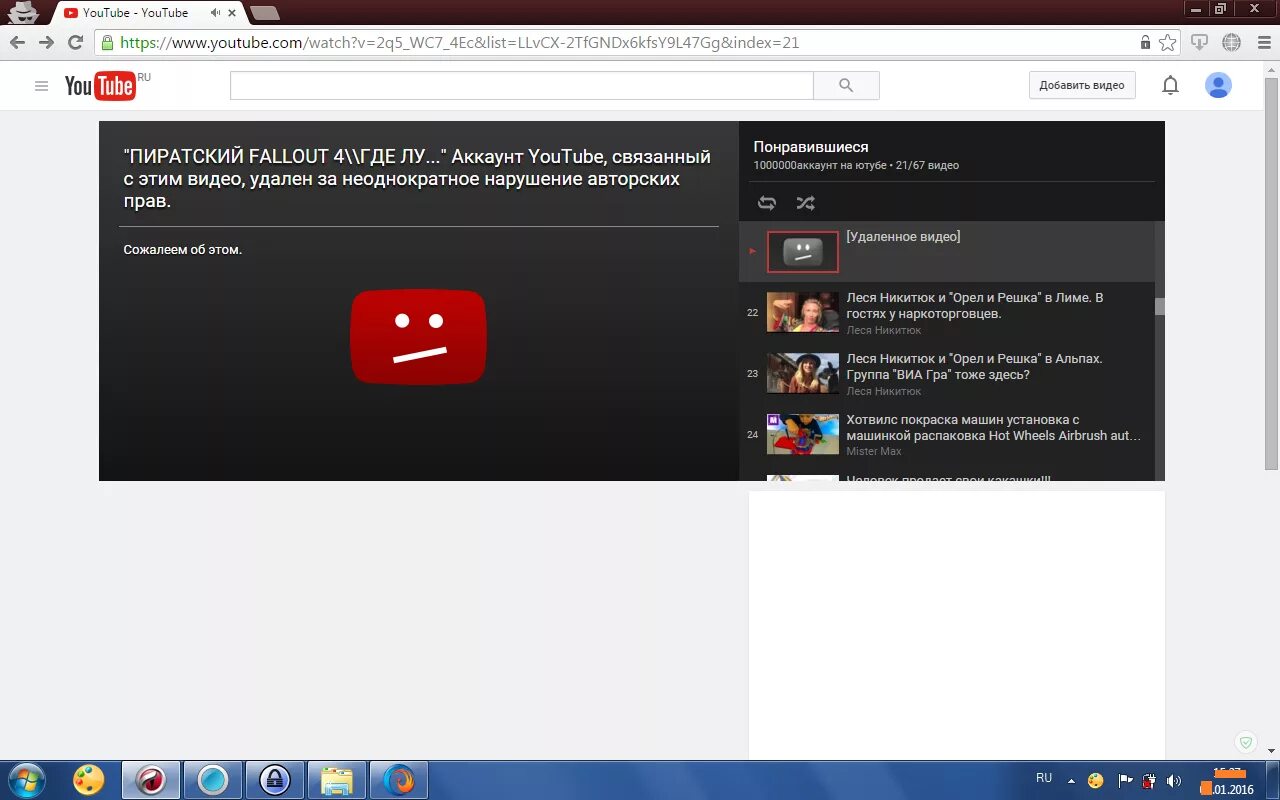The height and width of the screenshot is (800, 1280).
Task: Open the Windows Start button
Action: (x=27, y=780)
